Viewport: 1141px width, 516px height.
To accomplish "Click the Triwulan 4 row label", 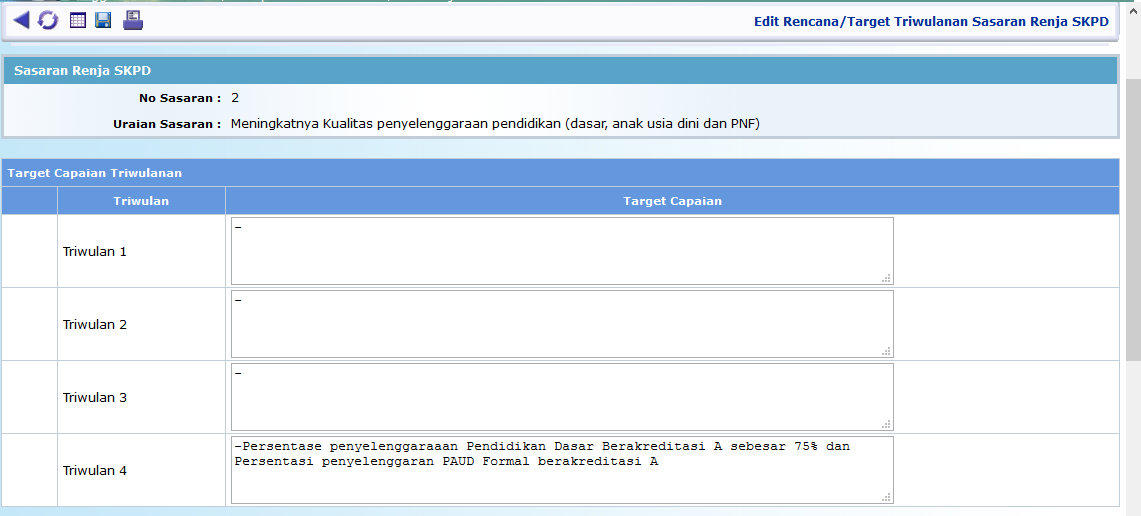I will tap(95, 470).
